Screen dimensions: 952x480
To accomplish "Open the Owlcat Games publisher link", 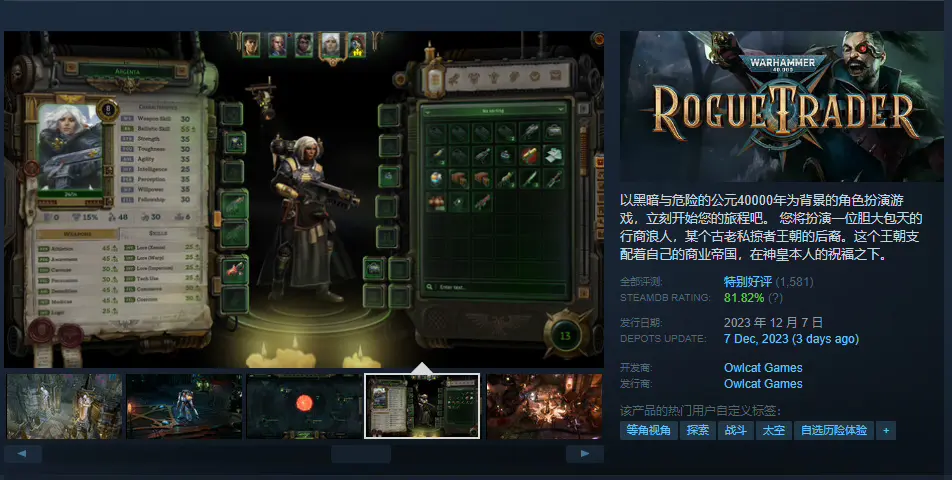I will click(x=763, y=384).
